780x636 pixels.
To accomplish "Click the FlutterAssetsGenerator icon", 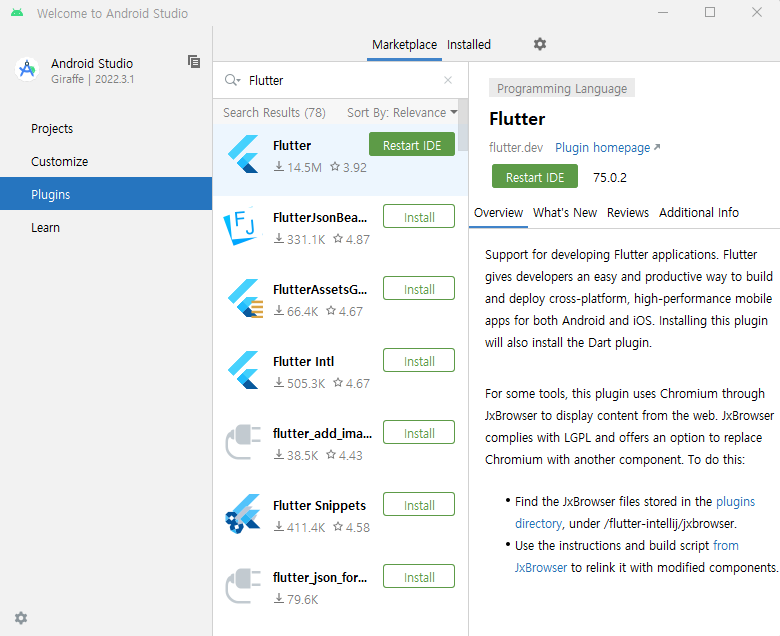I will click(245, 298).
